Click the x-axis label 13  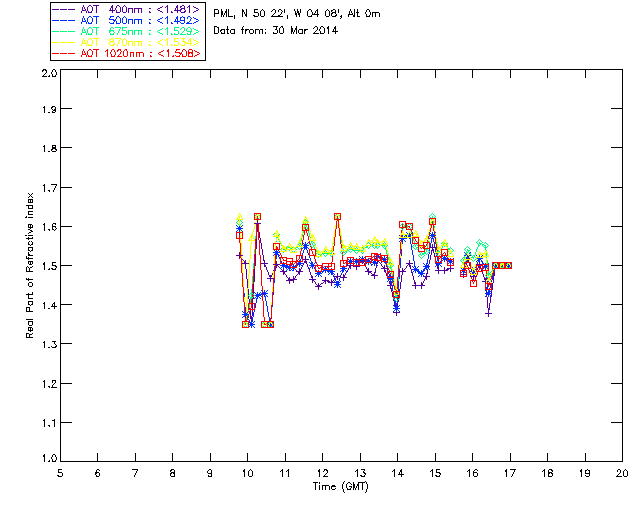pyautogui.click(x=360, y=473)
